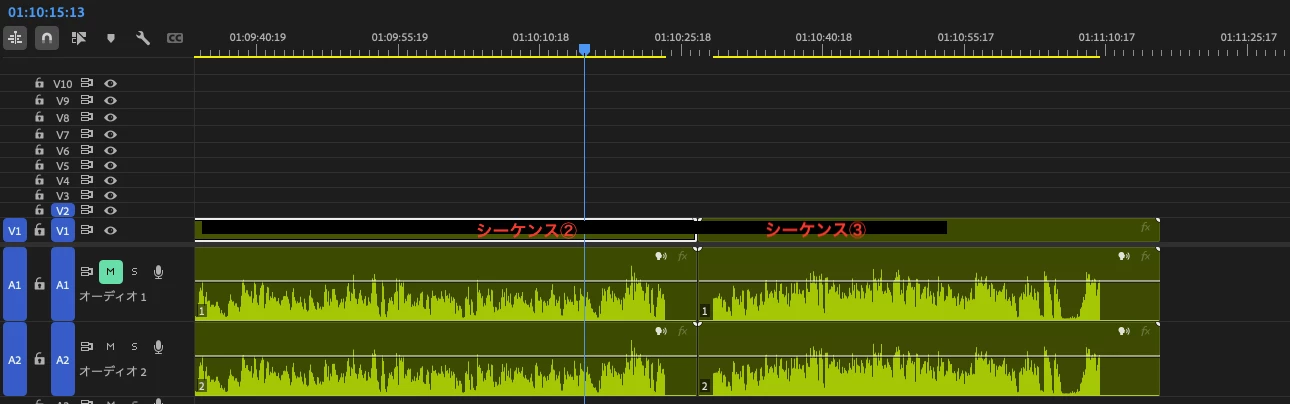Toggle lock on track V8
Screen dimensions: 1290x404
[x=39, y=118]
